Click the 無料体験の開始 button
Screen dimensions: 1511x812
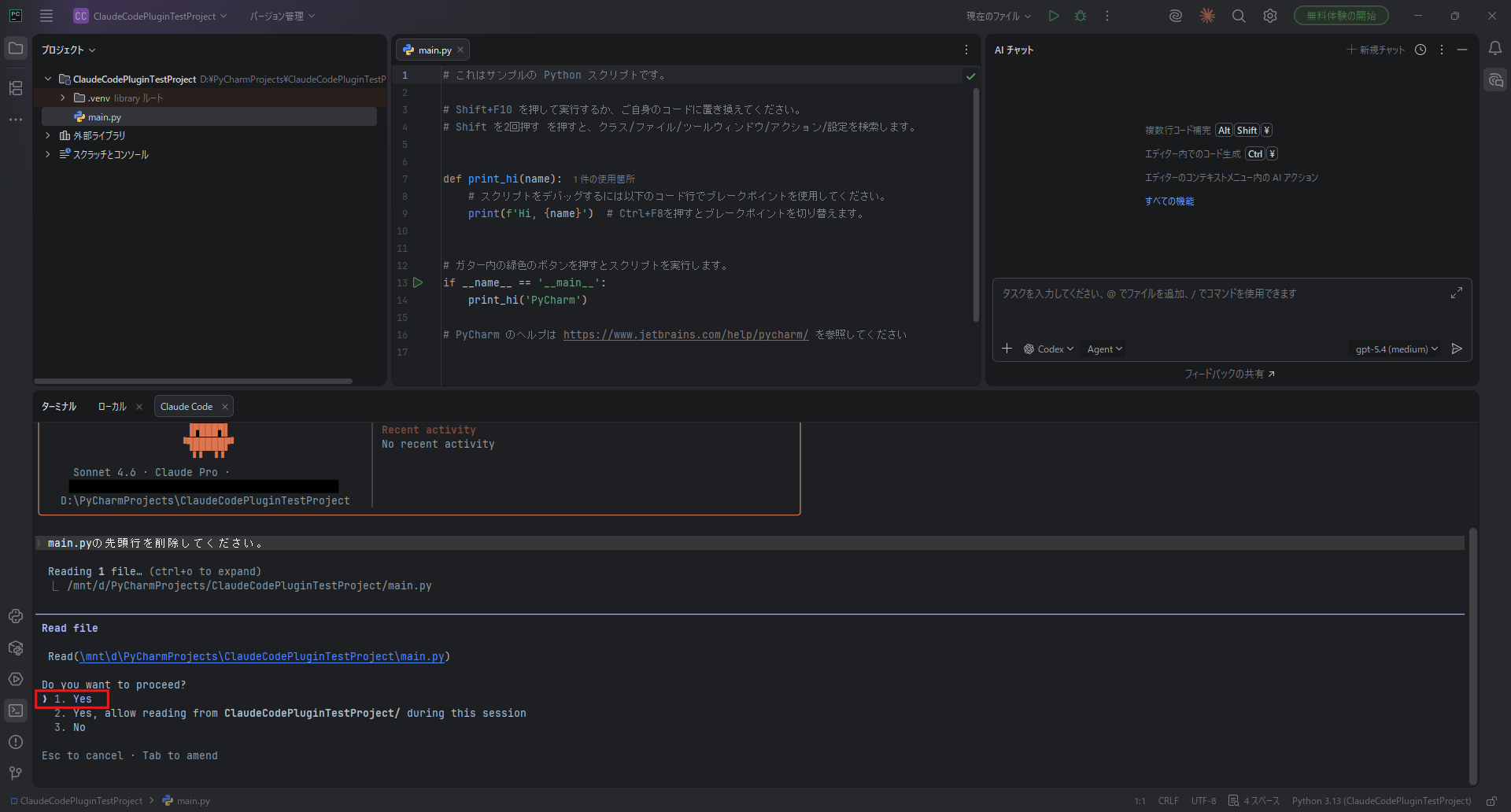tap(1341, 16)
